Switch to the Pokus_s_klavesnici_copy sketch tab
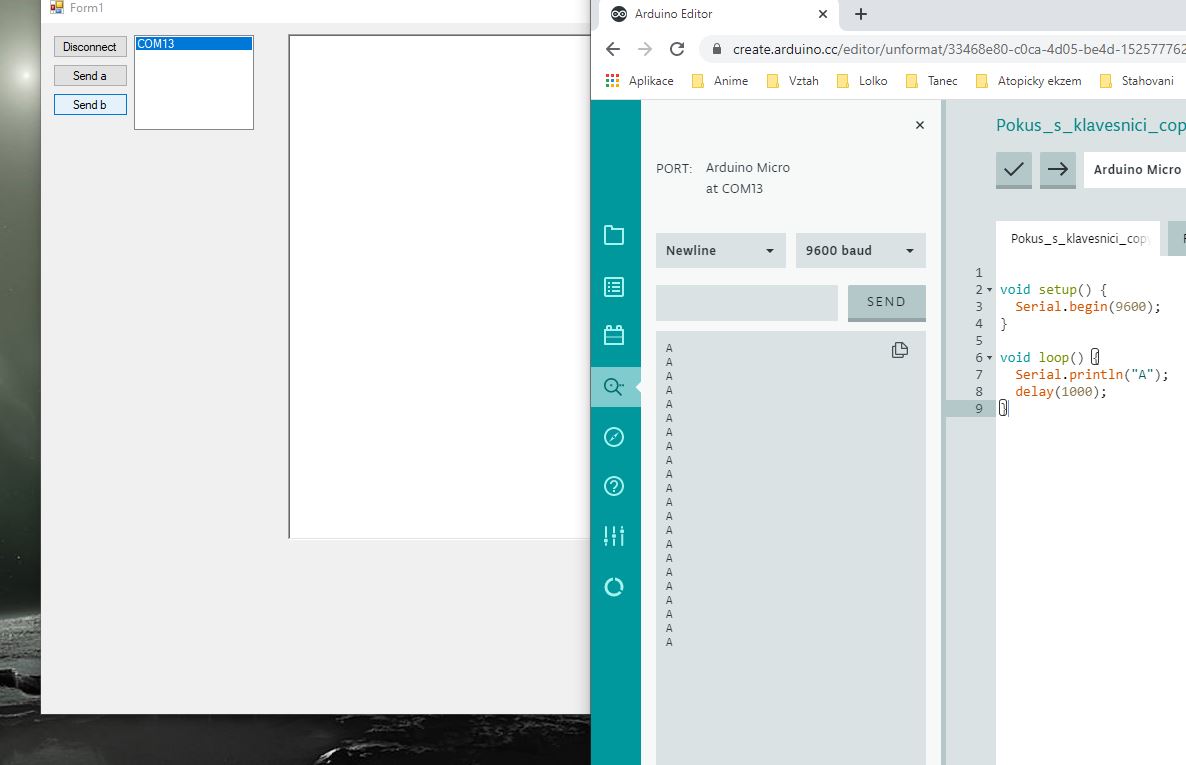 coord(1078,240)
